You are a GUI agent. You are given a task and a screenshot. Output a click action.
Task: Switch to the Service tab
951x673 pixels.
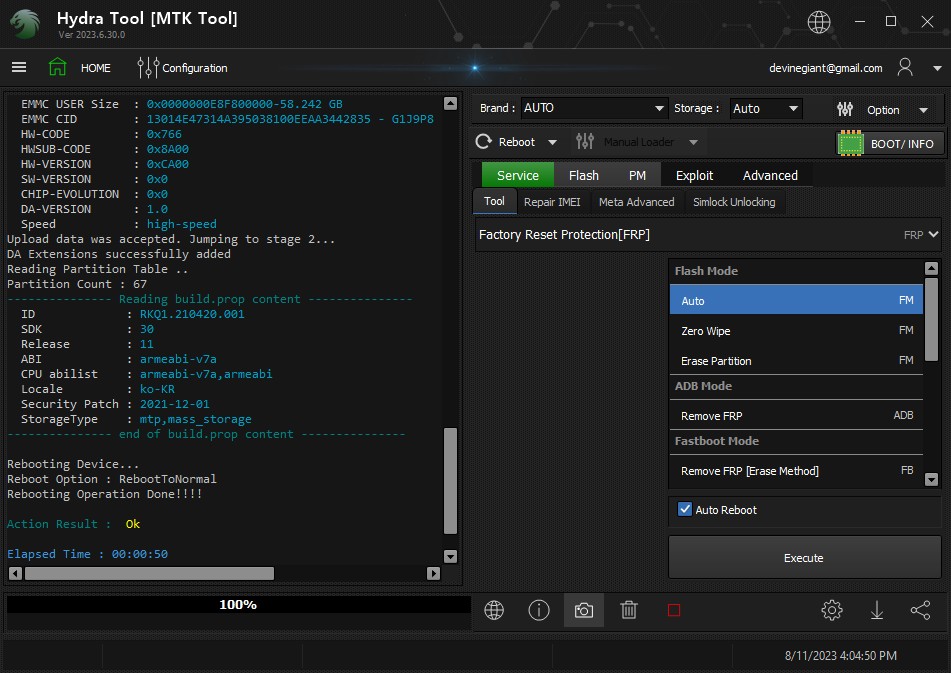tap(517, 175)
